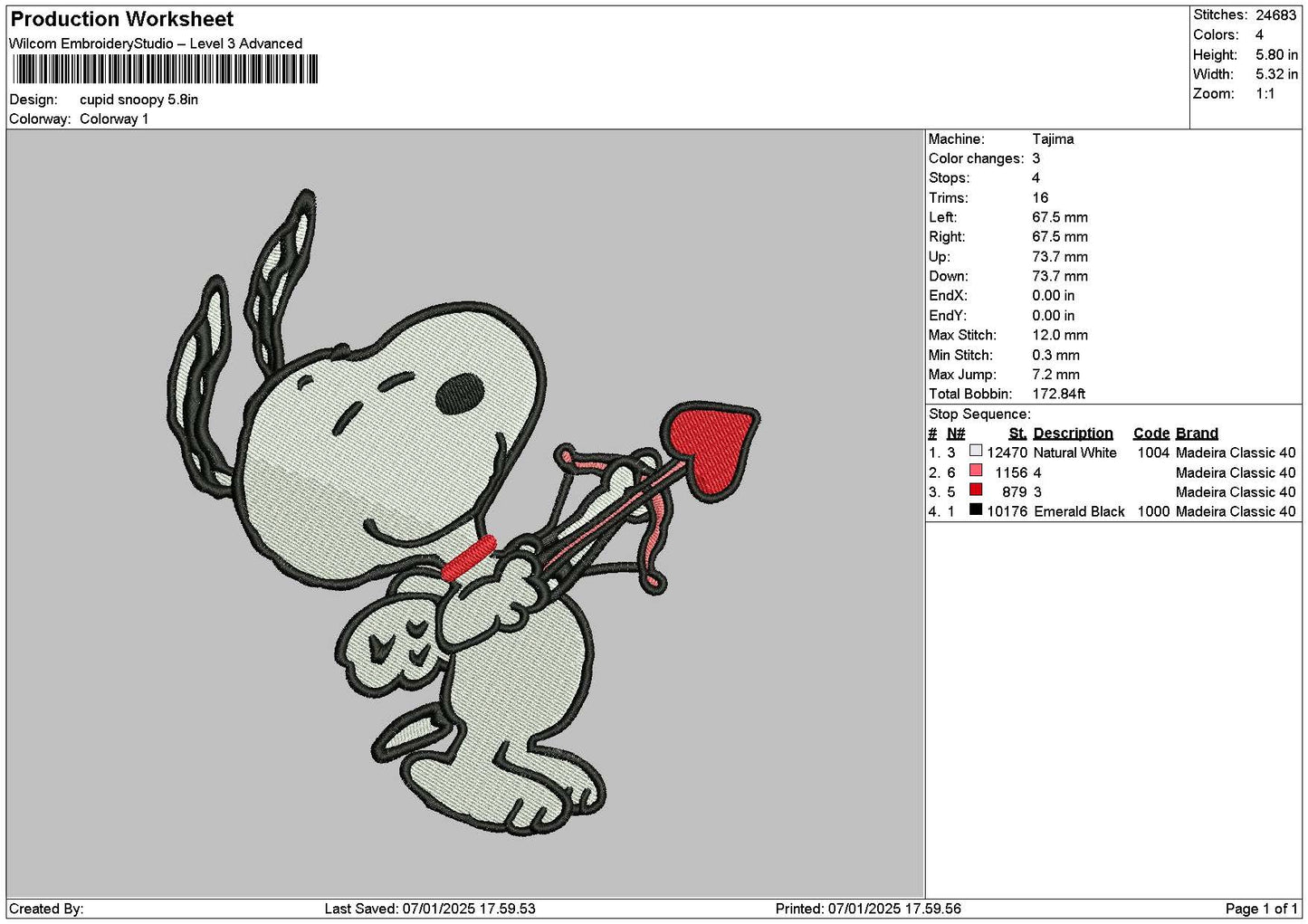The height and width of the screenshot is (924, 1308).
Task: Click the Max Stitch value 12.0 mm
Action: click(1060, 335)
